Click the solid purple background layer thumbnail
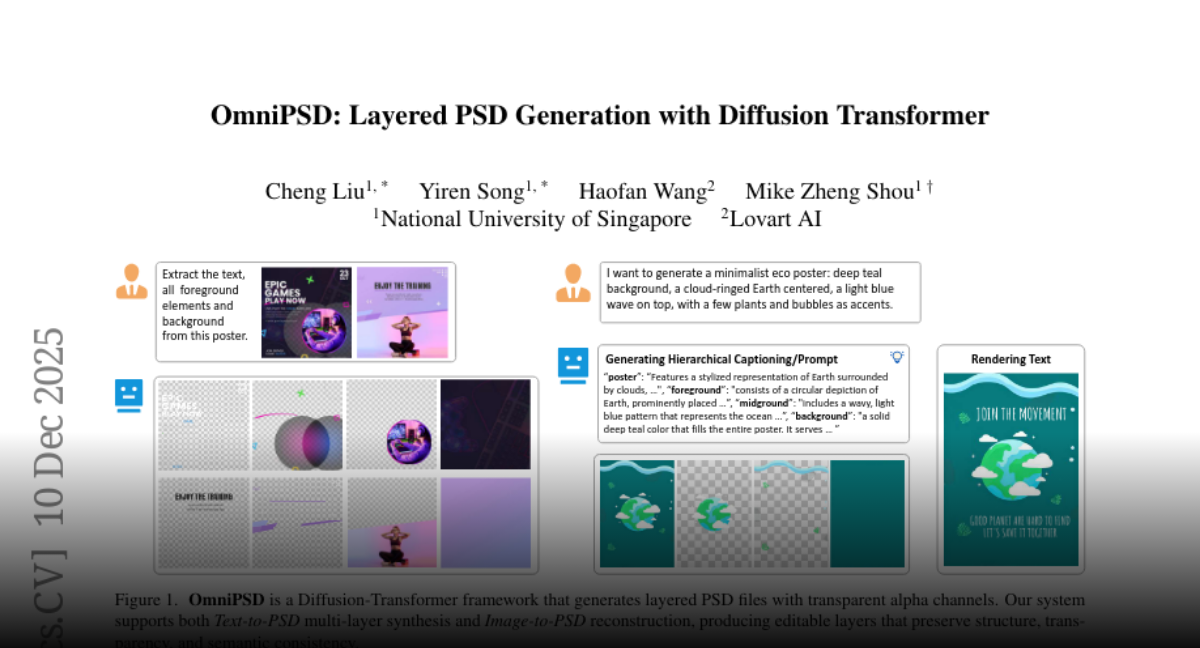Screen dimensions: 1200x648 tap(486, 521)
